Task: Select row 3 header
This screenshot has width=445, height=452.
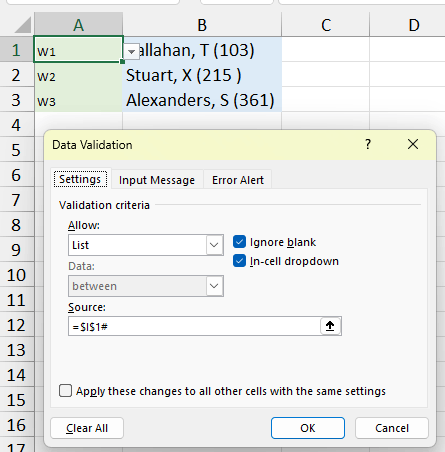Action: (x=17, y=99)
